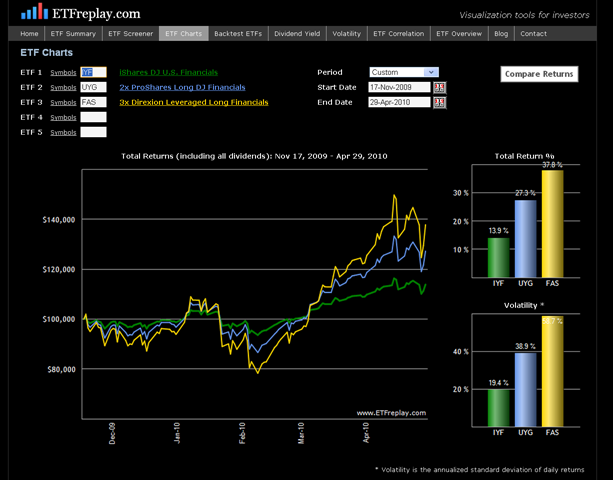
Task: Open the 3x Direxion Leveraged Long Financials link
Action: coord(185,102)
